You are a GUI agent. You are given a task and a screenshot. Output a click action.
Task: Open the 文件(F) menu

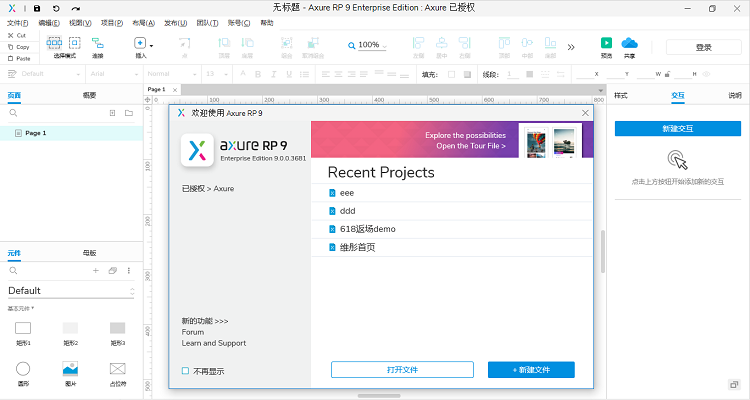[18, 23]
